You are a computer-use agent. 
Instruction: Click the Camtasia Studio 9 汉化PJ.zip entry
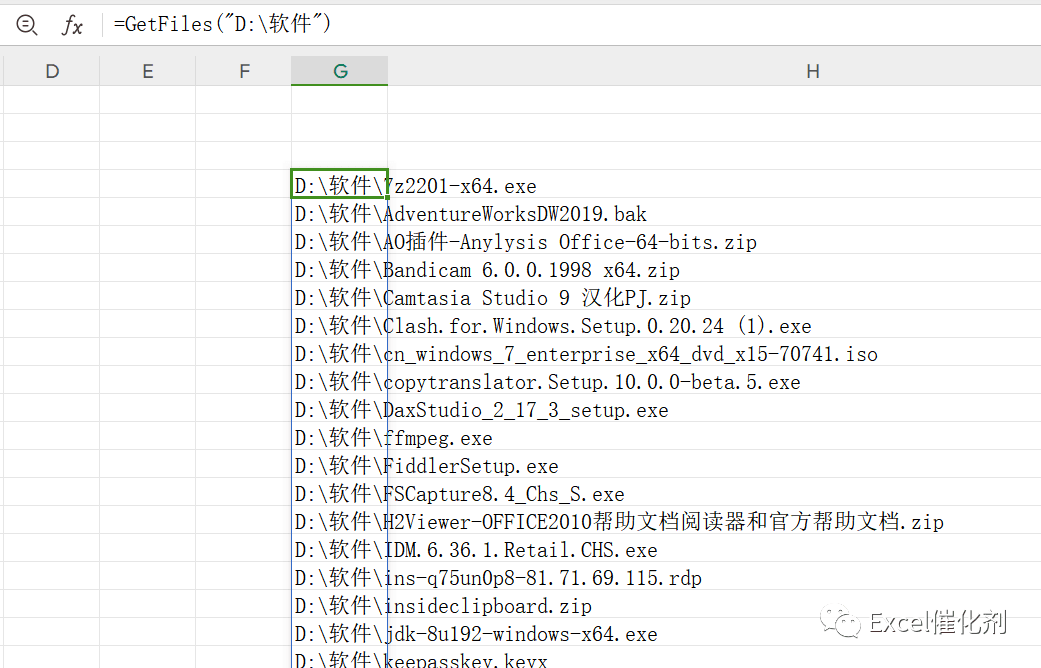click(x=493, y=297)
